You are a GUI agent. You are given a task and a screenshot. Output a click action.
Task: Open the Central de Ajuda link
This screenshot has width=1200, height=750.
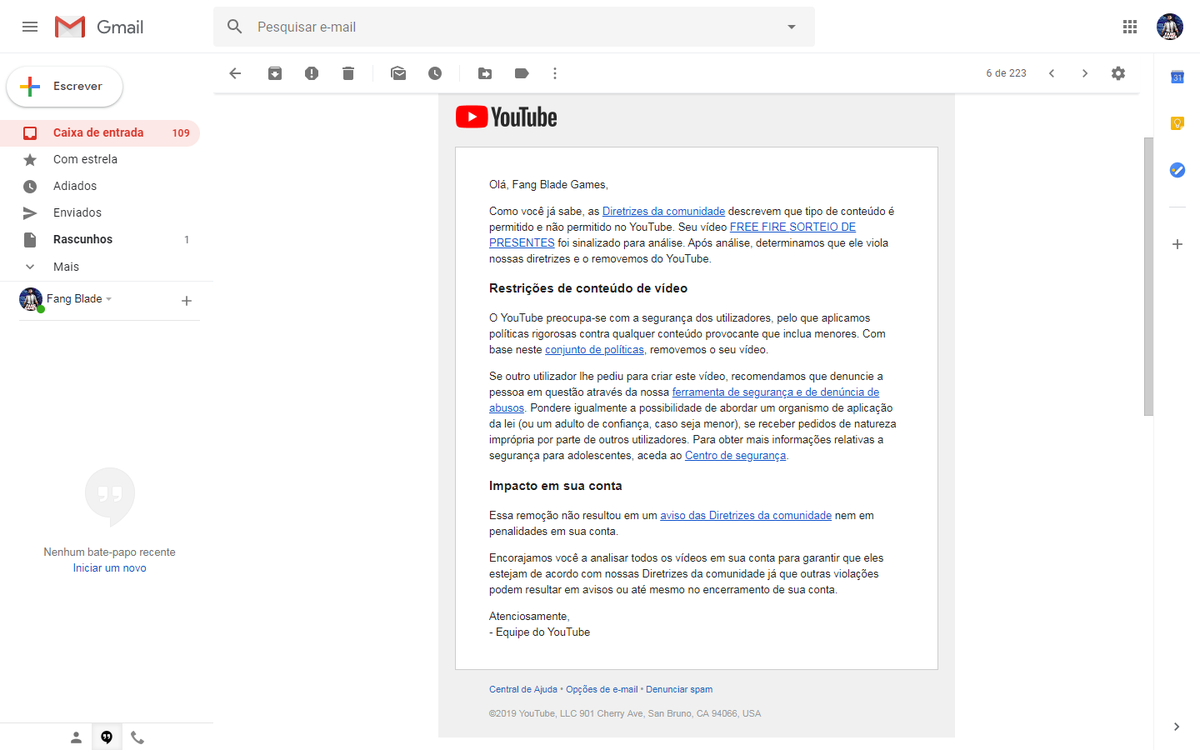523,690
